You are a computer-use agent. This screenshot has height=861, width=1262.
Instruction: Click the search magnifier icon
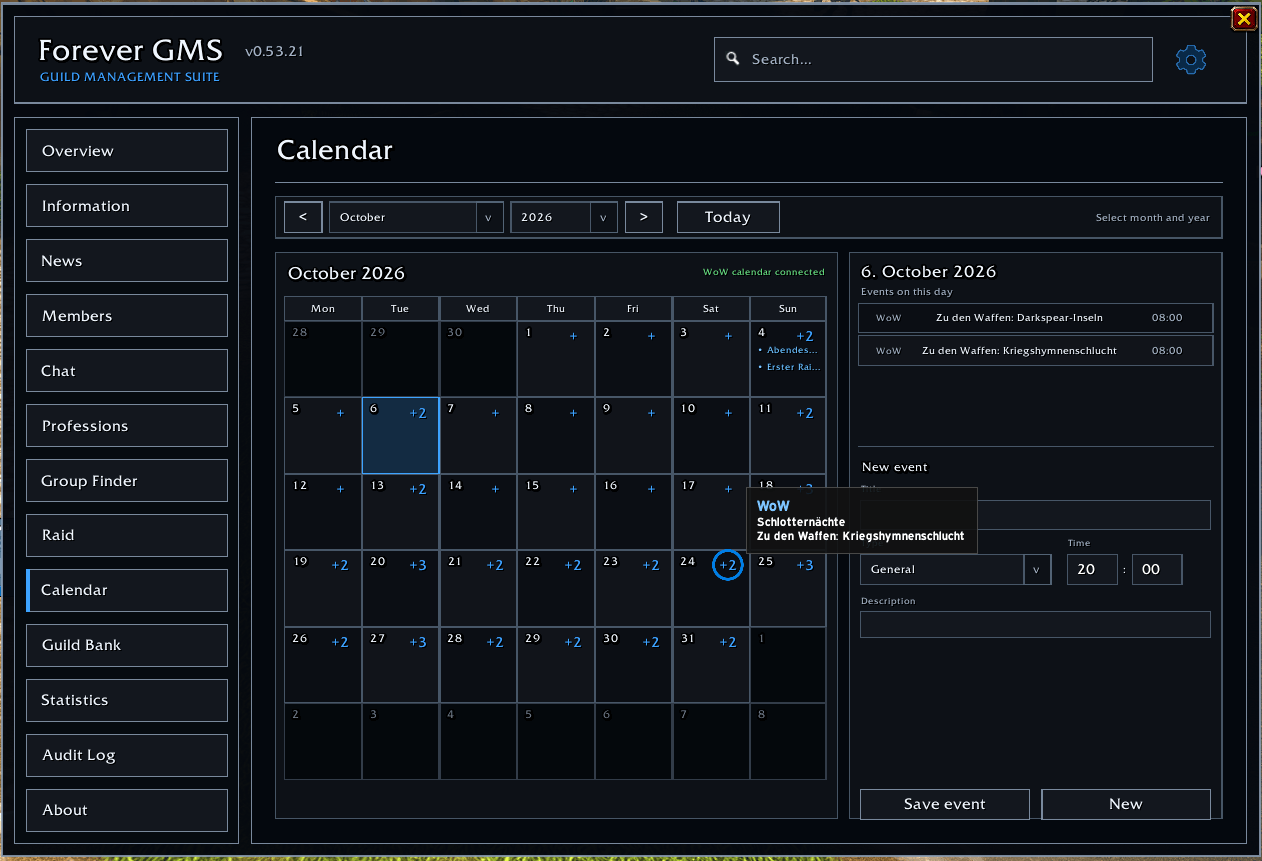tap(733, 59)
